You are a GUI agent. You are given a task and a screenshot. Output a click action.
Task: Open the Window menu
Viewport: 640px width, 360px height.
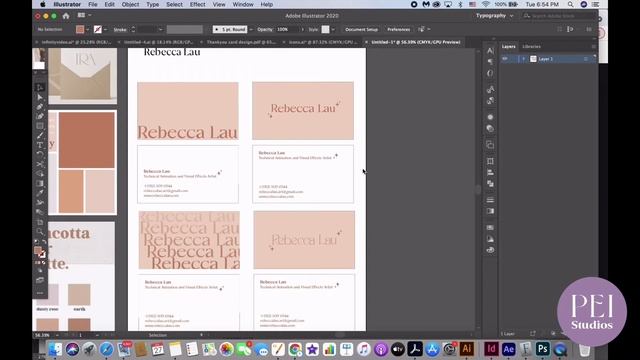tap(243, 4)
